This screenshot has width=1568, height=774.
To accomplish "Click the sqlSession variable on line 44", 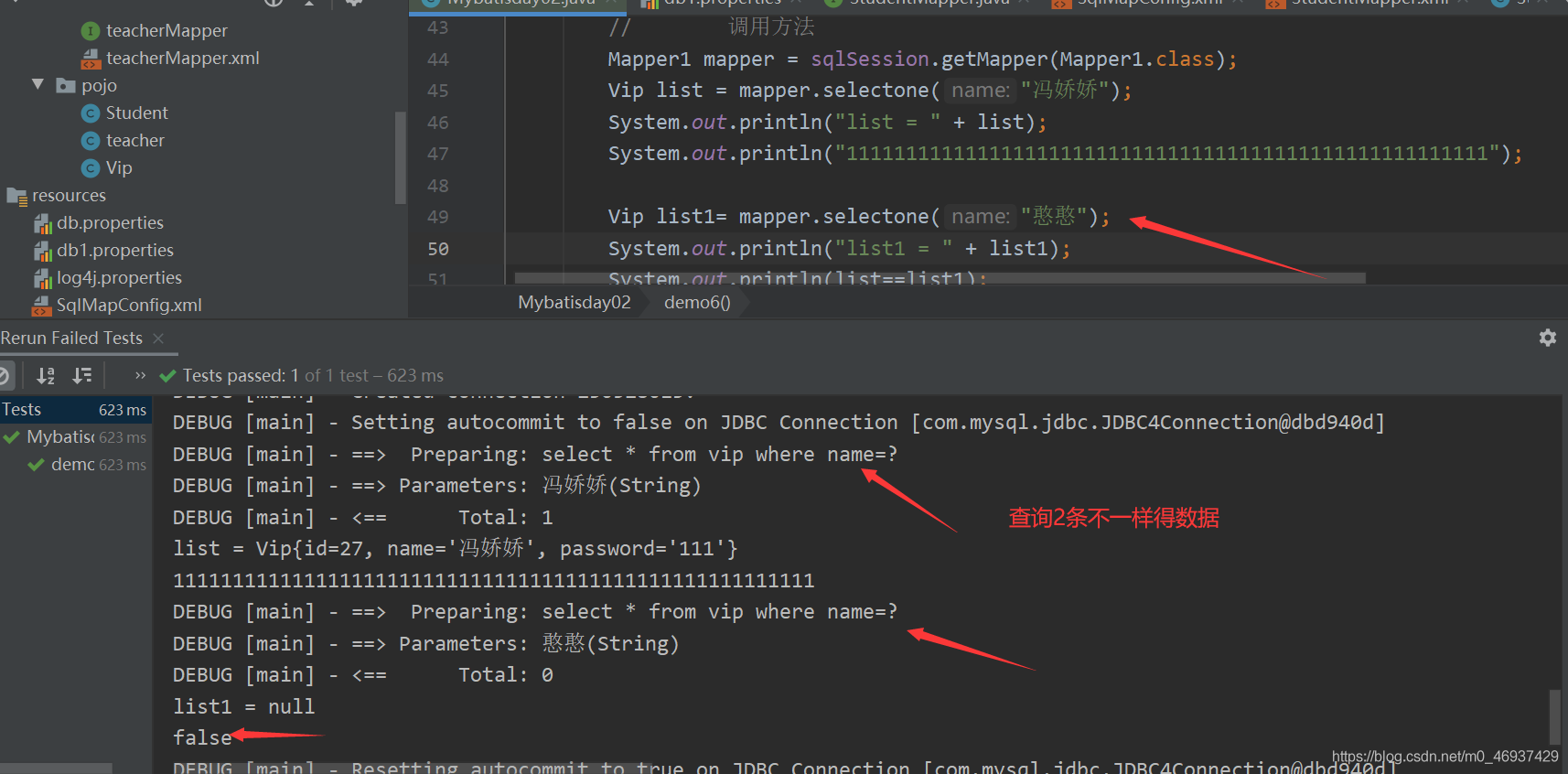I will 870,59.
